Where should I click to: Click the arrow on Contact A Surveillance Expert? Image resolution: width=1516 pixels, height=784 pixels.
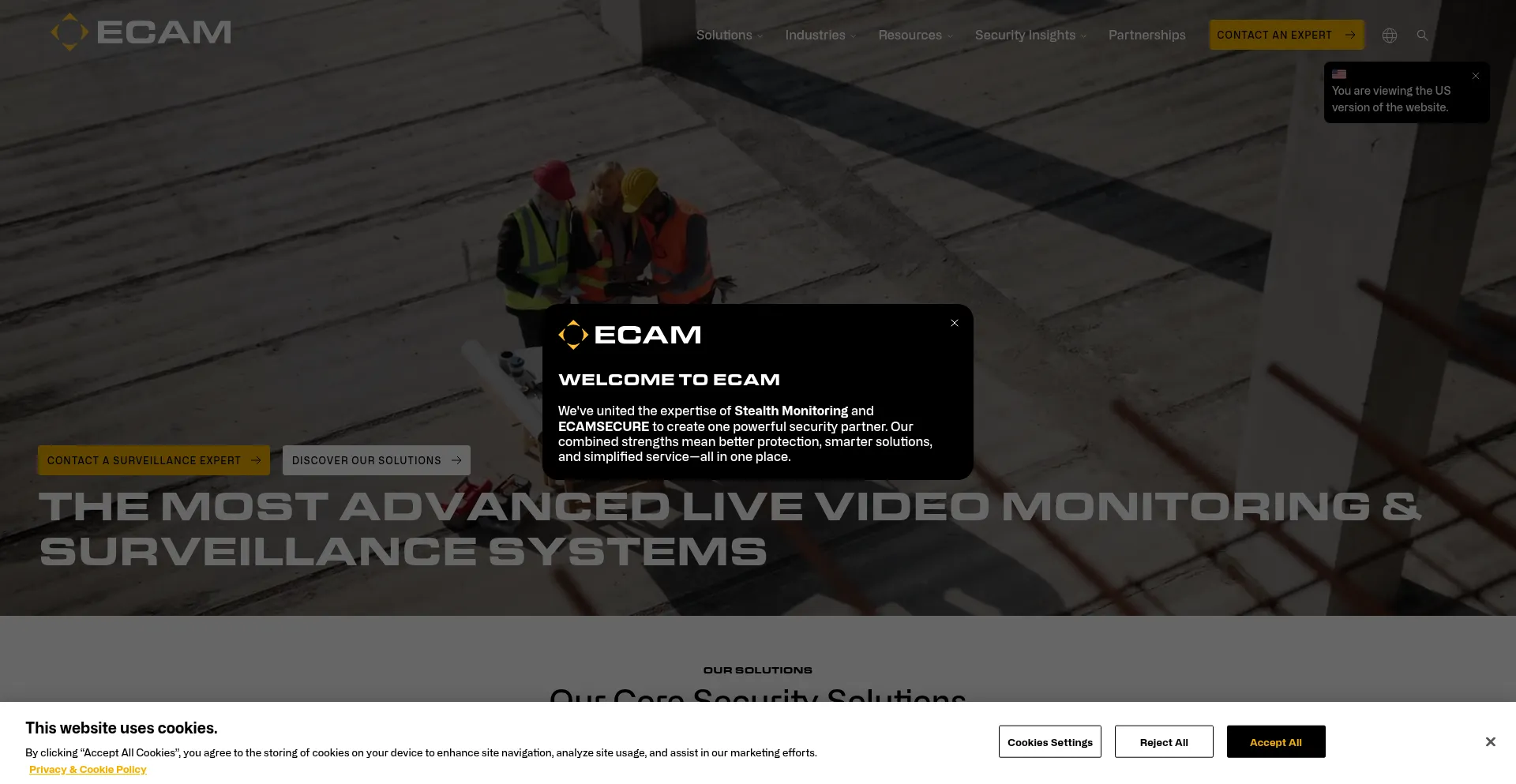(x=255, y=460)
